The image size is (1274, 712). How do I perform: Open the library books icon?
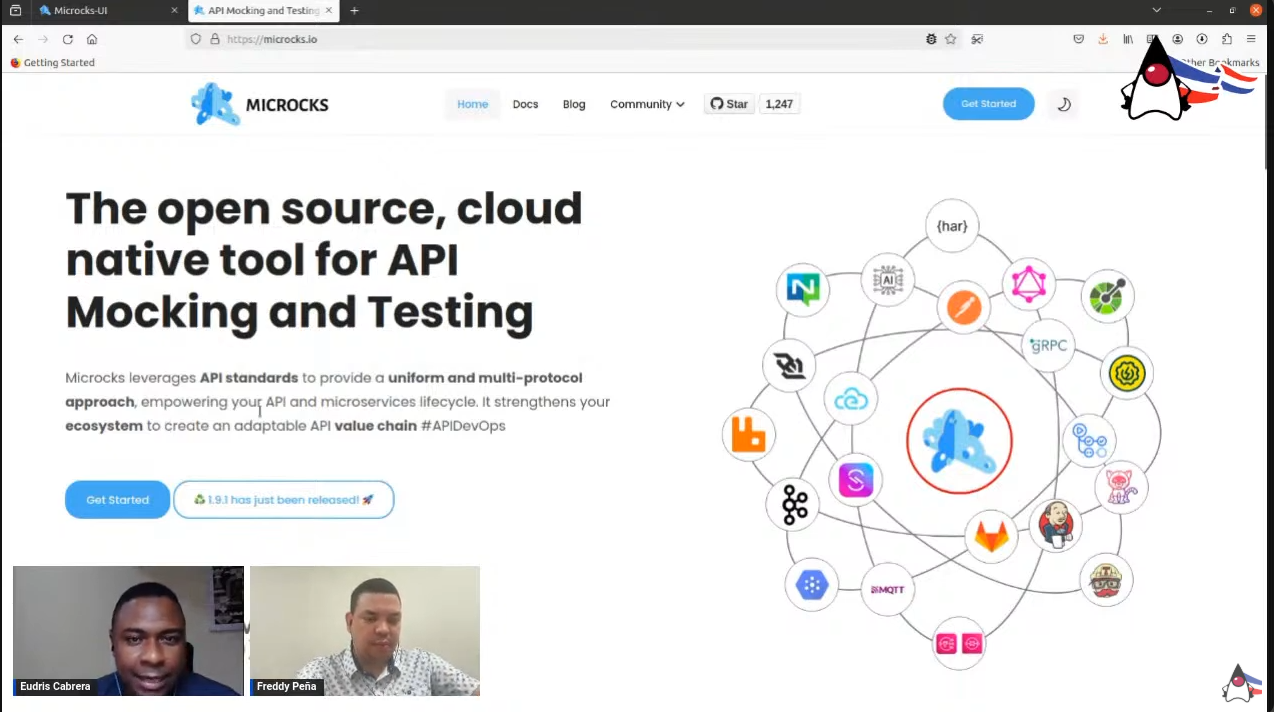(x=1128, y=39)
